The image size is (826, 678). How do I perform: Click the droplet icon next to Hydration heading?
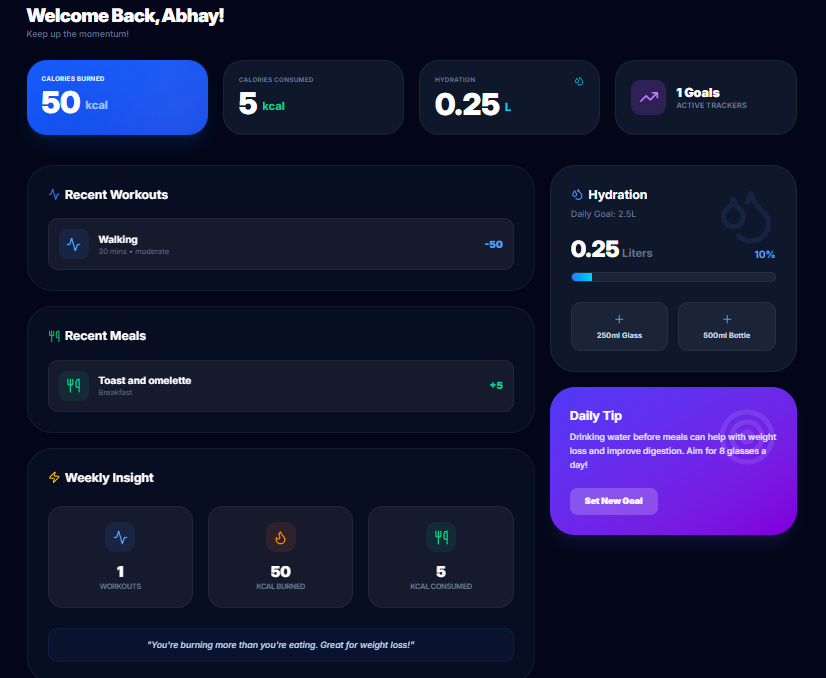tap(577, 195)
